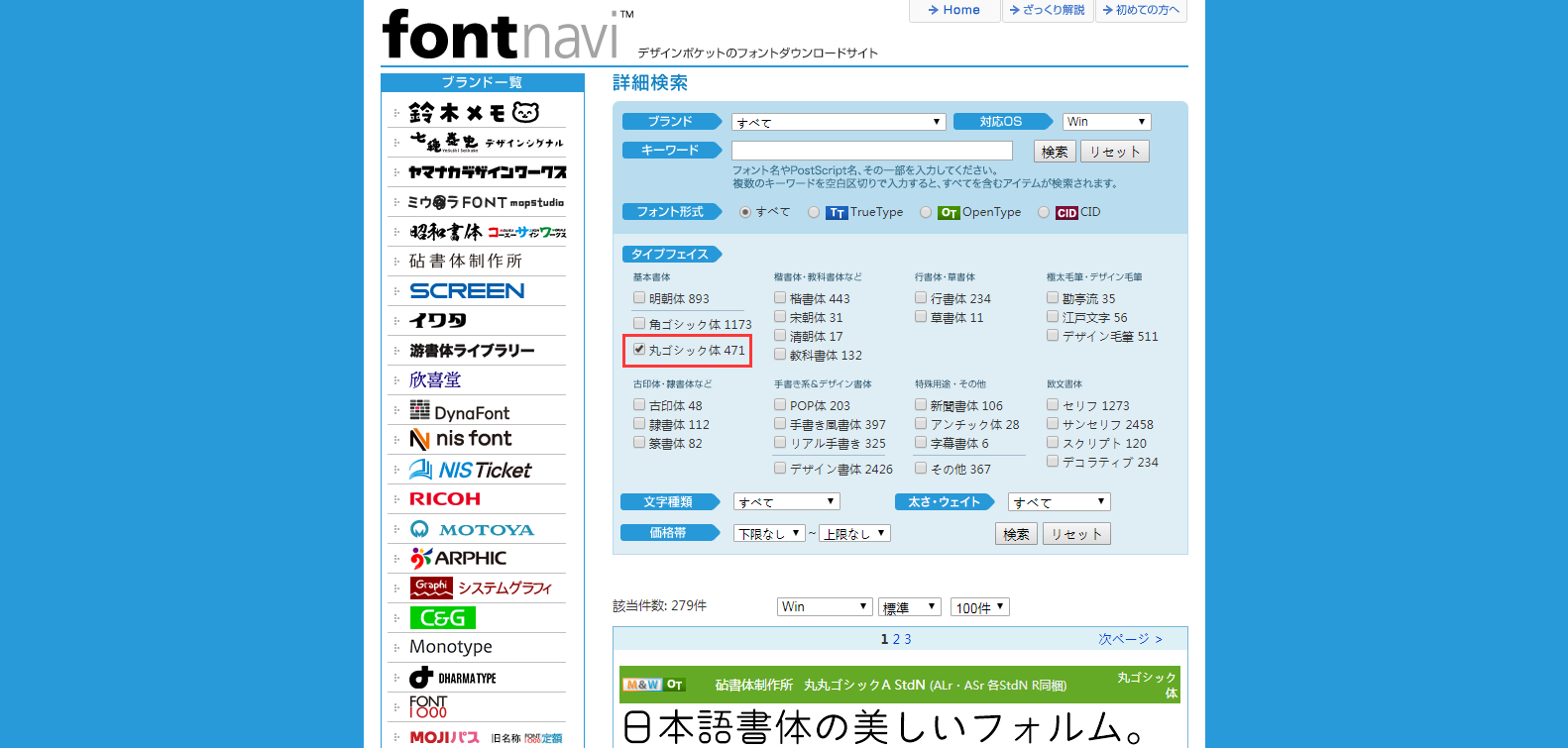Open the システムグラフィ brand logo
This screenshot has height=748, width=1568.
[x=481, y=588]
